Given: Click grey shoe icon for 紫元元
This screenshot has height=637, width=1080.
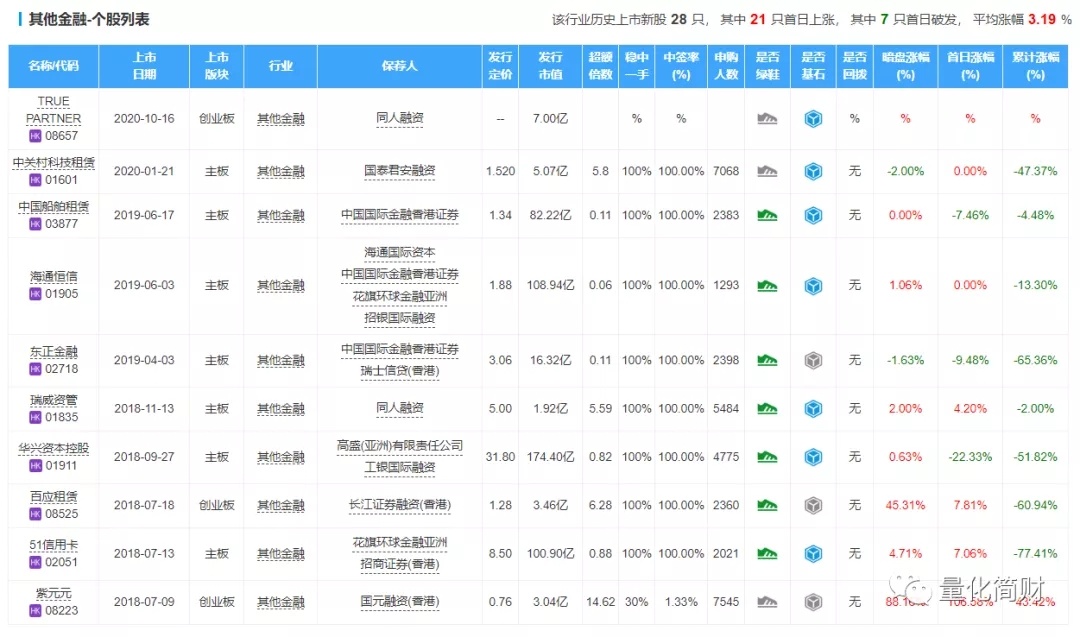Looking at the screenshot, I should 767,602.
